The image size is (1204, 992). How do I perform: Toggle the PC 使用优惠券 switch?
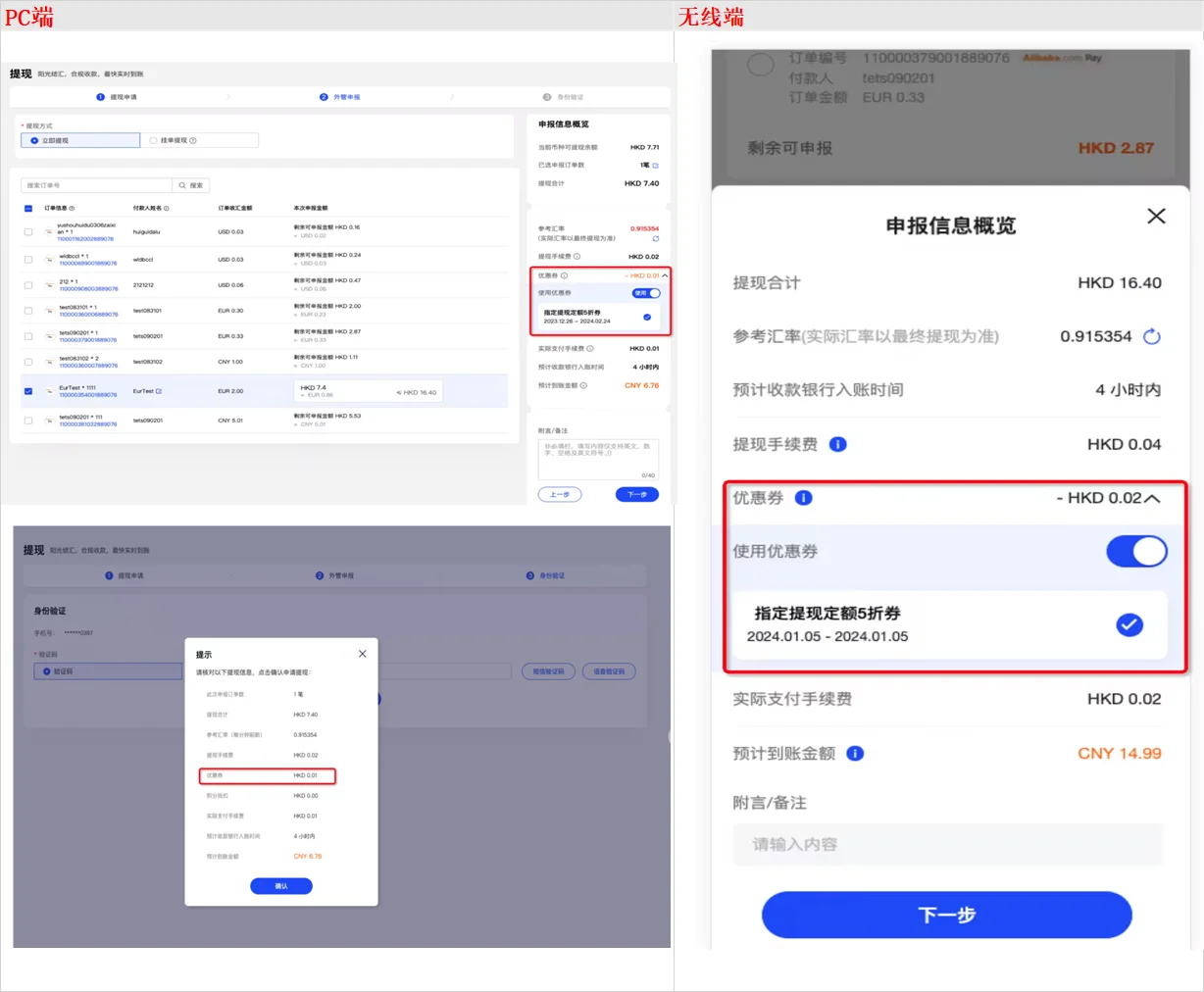click(647, 293)
